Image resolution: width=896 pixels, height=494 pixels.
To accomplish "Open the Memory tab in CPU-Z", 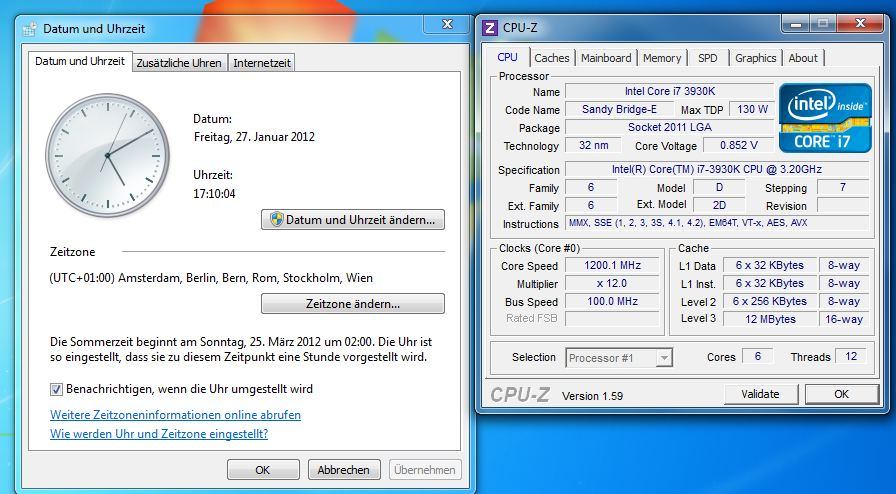I will tap(662, 58).
